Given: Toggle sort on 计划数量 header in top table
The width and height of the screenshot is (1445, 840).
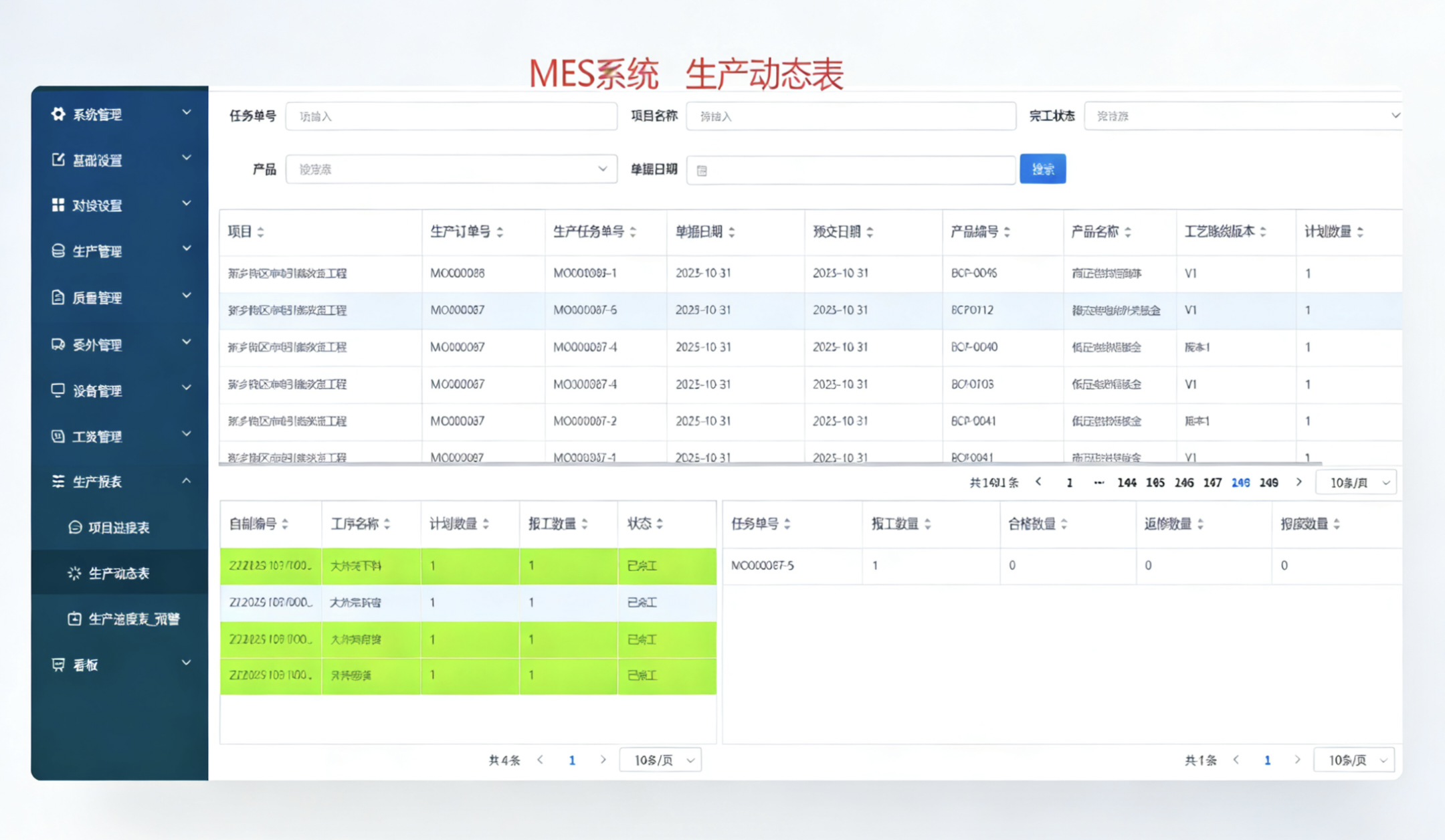Looking at the screenshot, I should coord(1360,232).
